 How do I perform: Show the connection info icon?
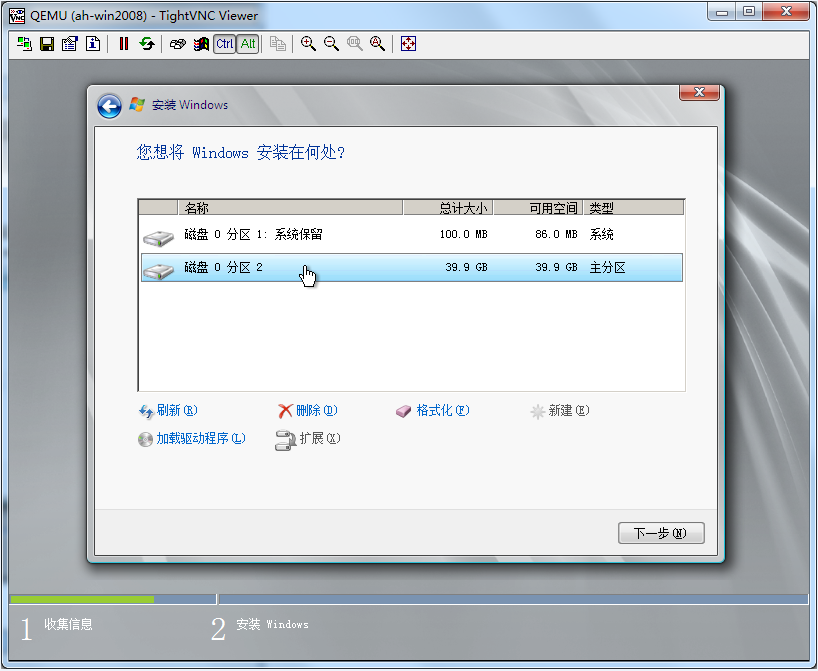(x=92, y=44)
